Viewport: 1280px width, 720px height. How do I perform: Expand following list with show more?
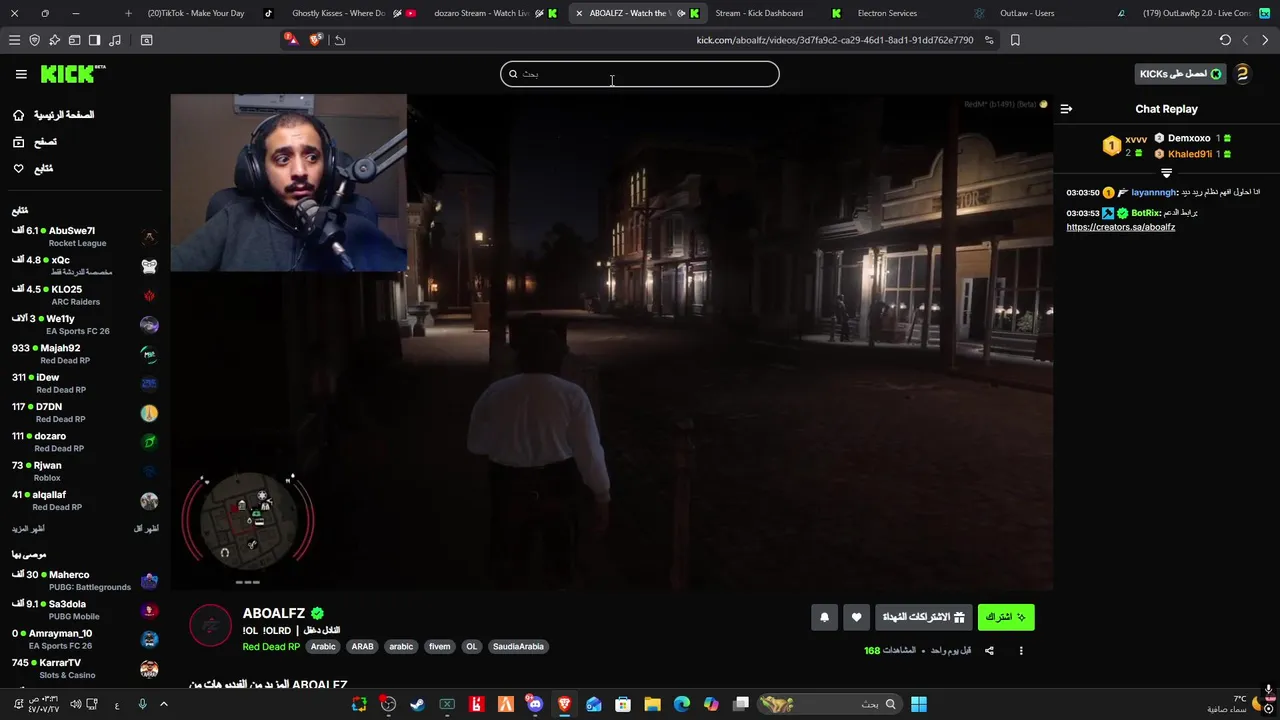coord(28,528)
